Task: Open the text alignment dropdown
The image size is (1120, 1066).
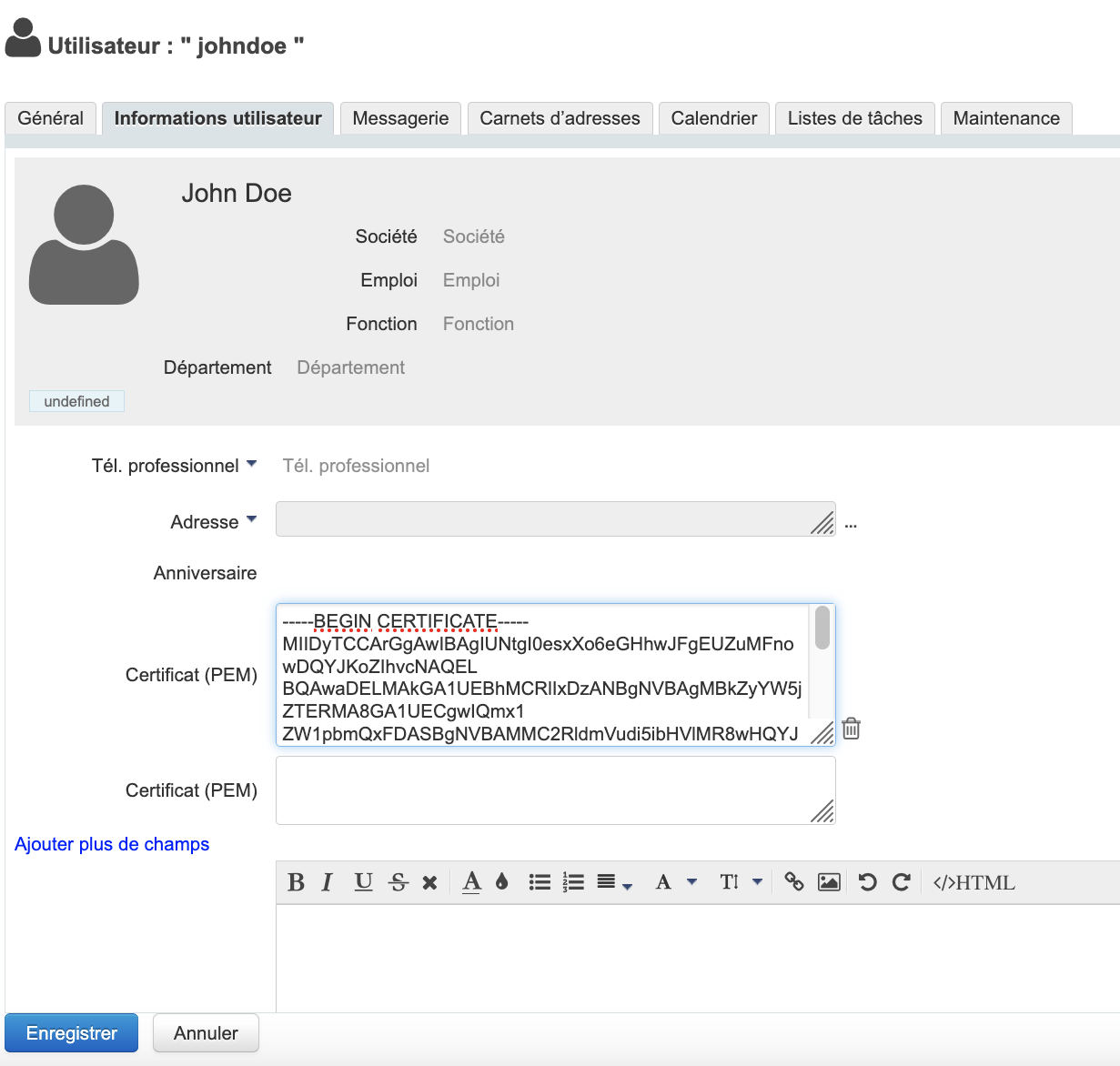Action: pyautogui.click(x=613, y=882)
